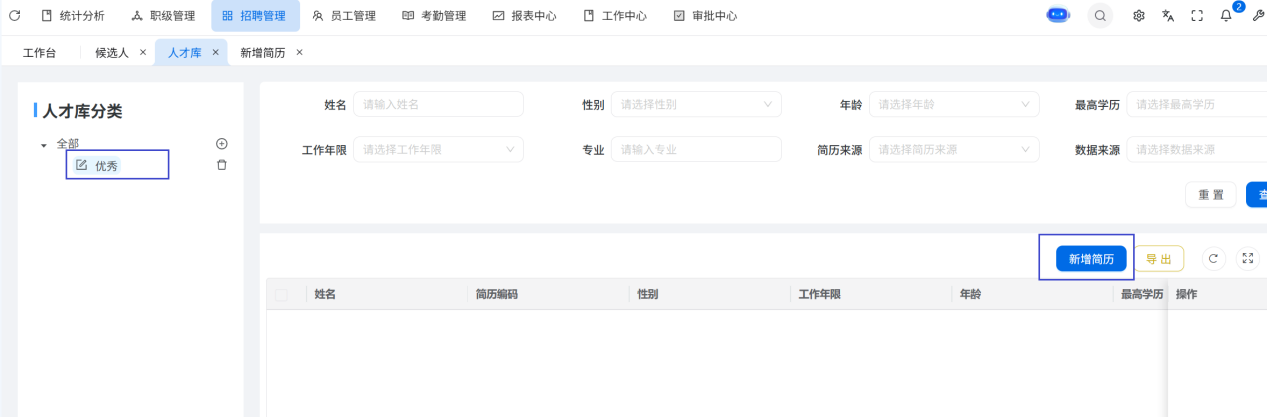Image resolution: width=1267 pixels, height=417 pixels.
Task: Click the table refresh circular icon
Action: (x=1213, y=259)
